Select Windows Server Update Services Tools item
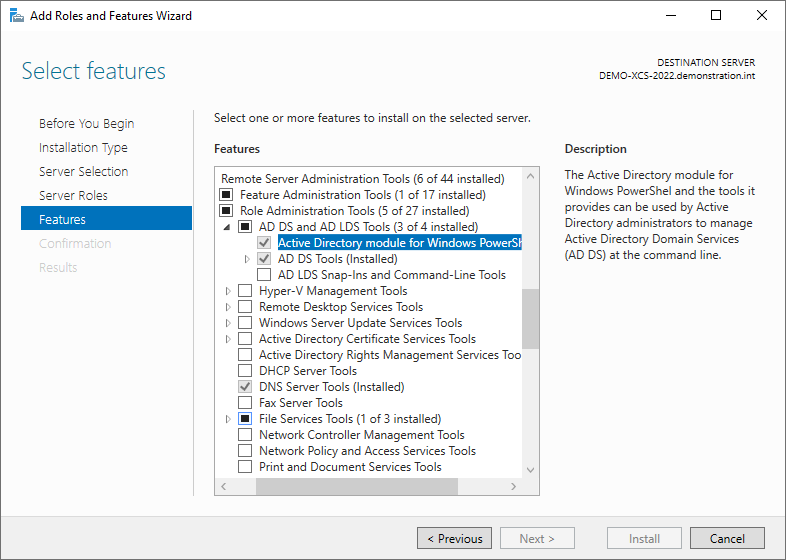Screen dimensions: 786x560 click(360, 323)
